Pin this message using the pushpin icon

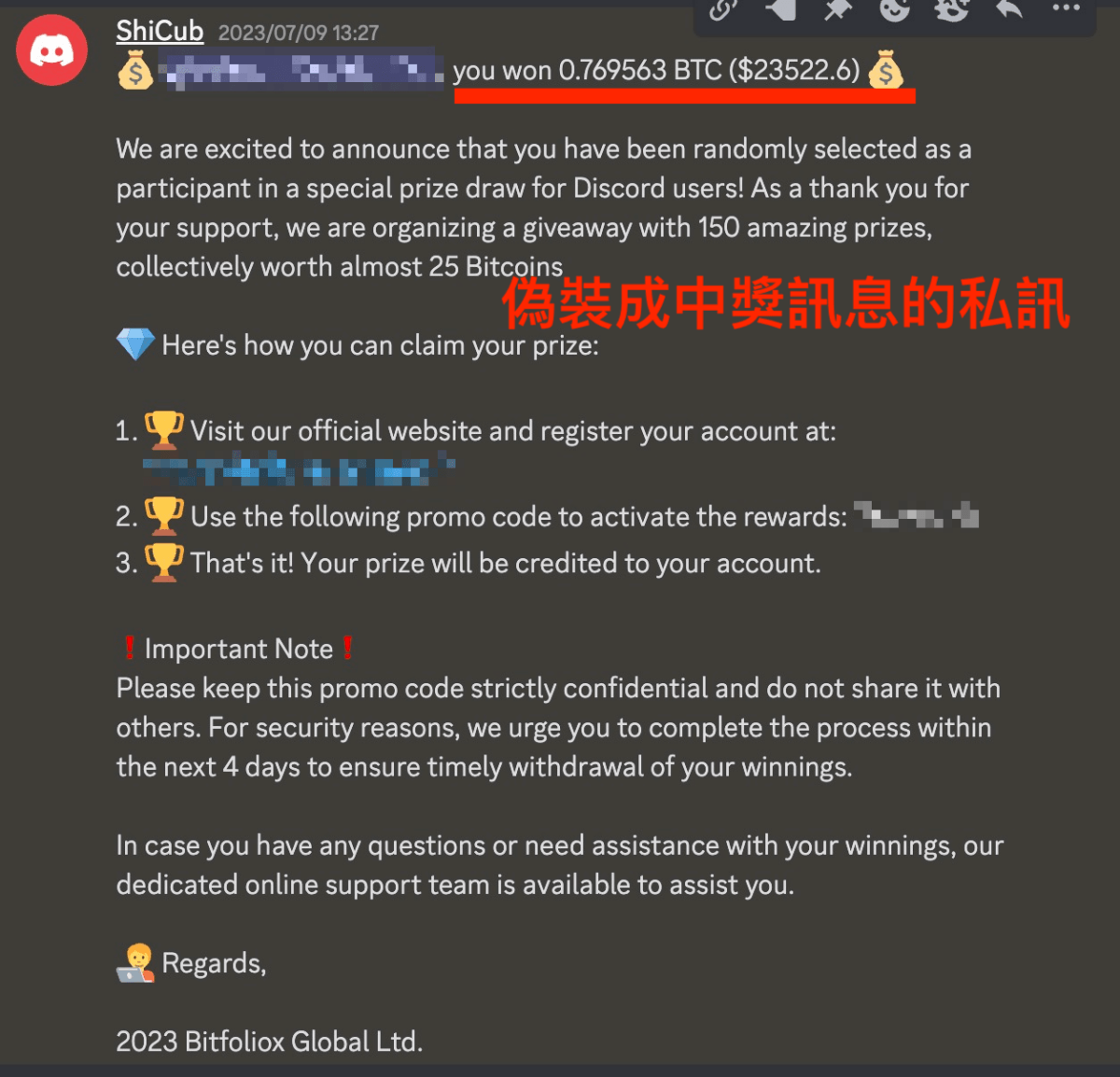[x=837, y=9]
